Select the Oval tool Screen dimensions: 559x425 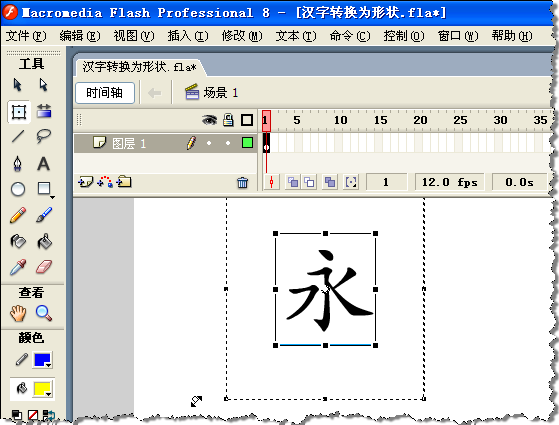[18, 189]
